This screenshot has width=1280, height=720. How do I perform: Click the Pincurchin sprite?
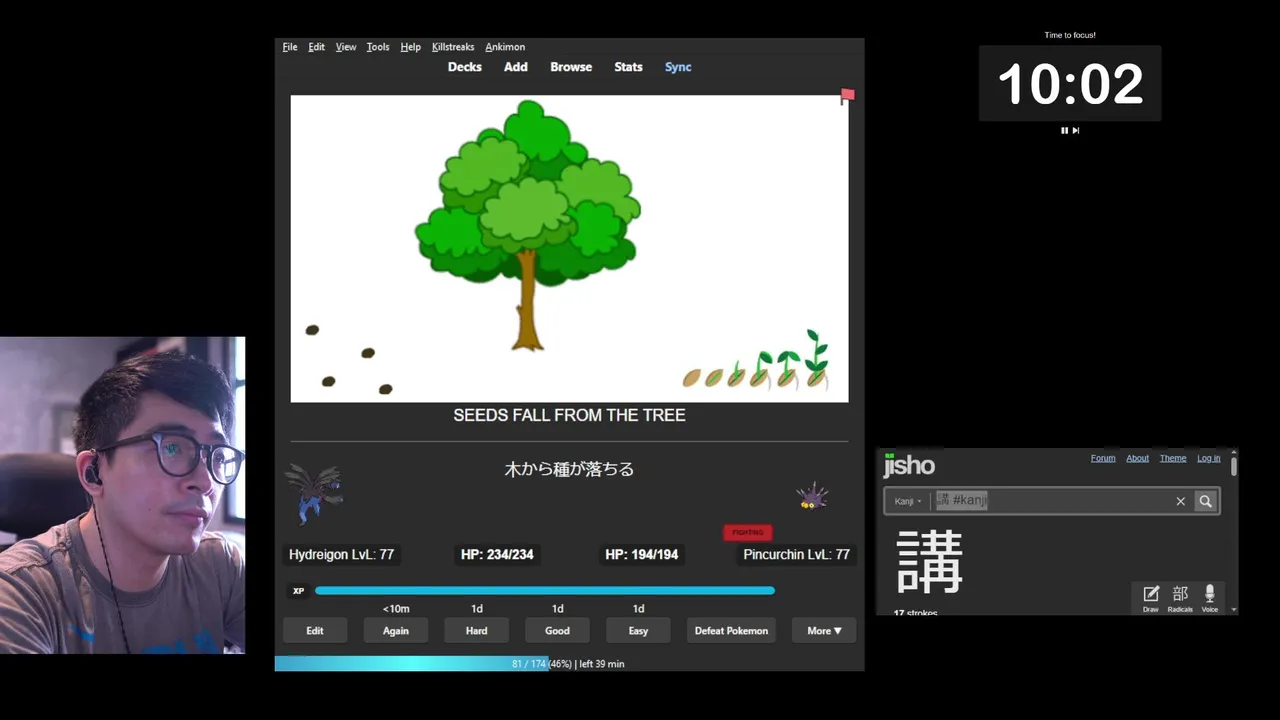click(x=812, y=496)
